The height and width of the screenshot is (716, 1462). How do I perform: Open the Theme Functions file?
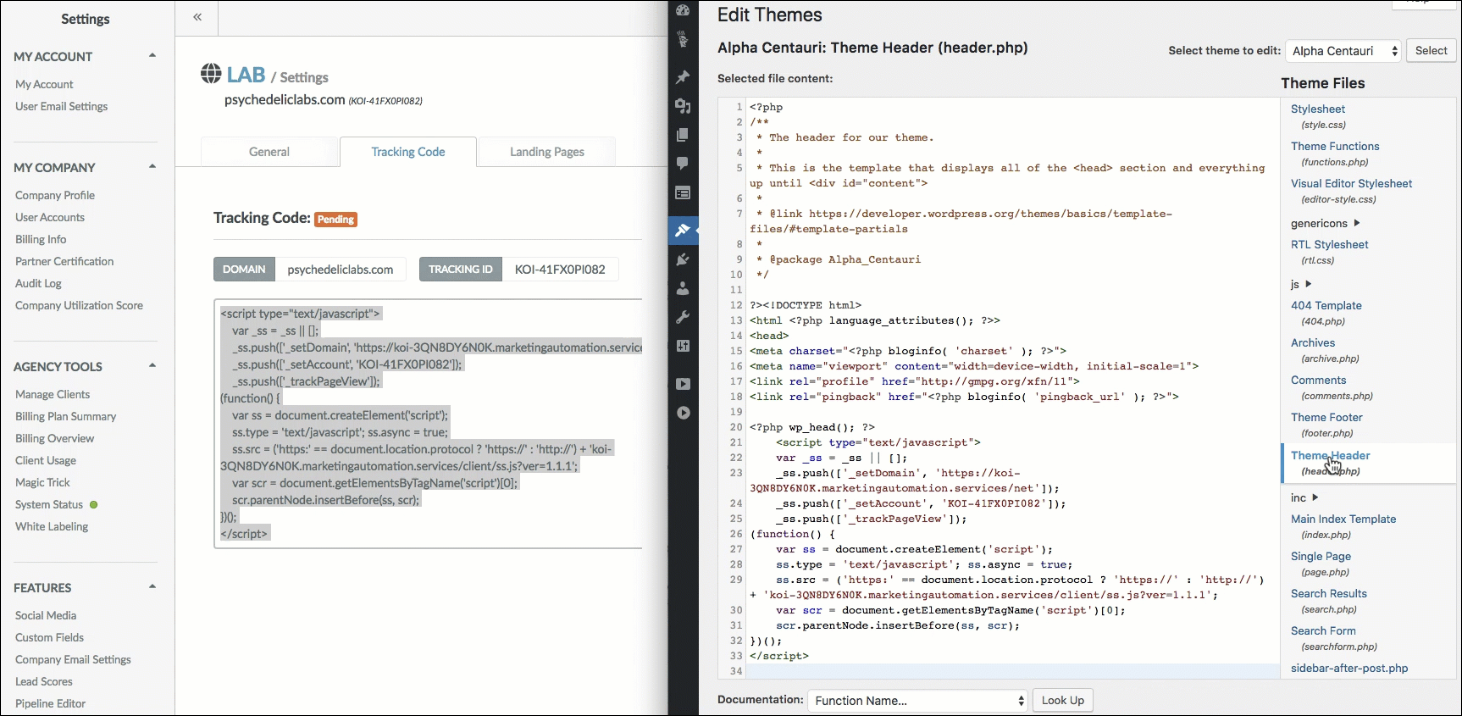coord(1335,146)
